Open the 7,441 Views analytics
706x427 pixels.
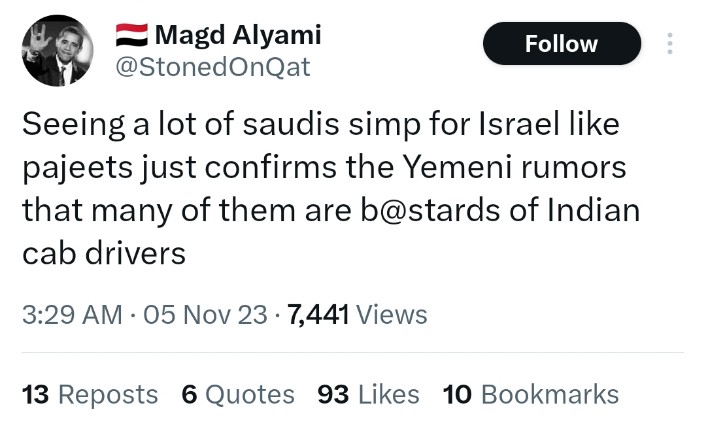[357, 315]
